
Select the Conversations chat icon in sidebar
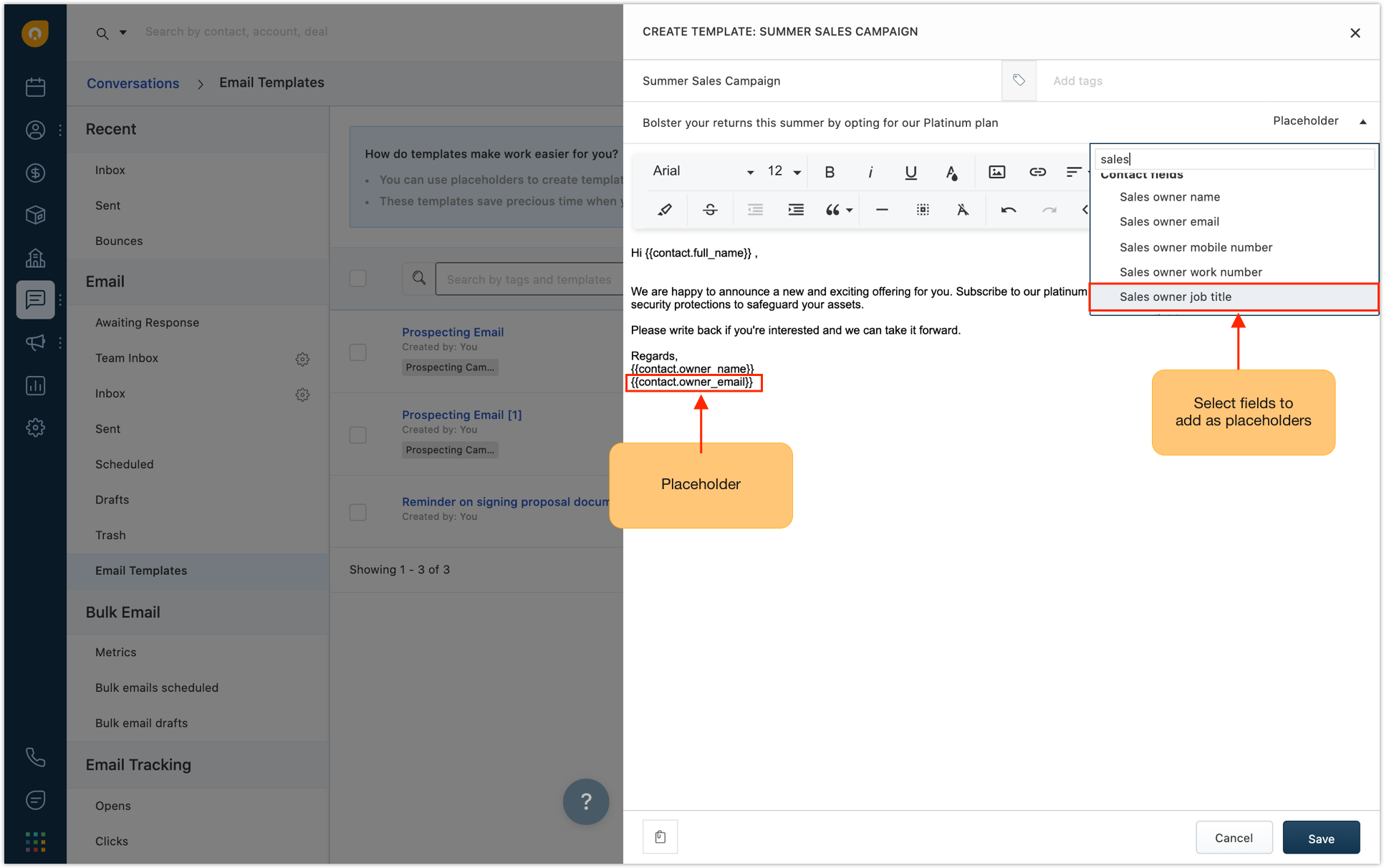34,299
